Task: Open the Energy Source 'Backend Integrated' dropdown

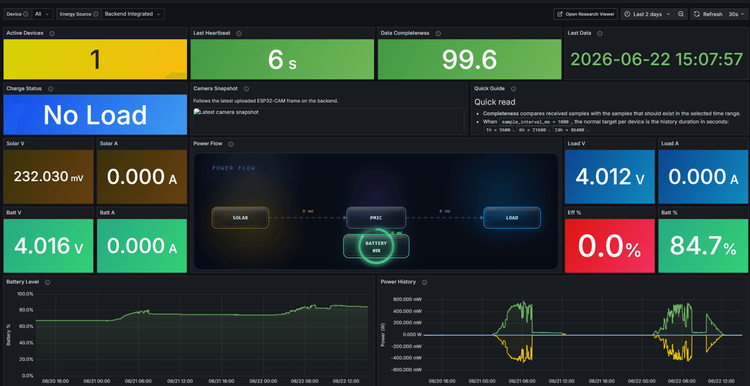Action: [133, 14]
